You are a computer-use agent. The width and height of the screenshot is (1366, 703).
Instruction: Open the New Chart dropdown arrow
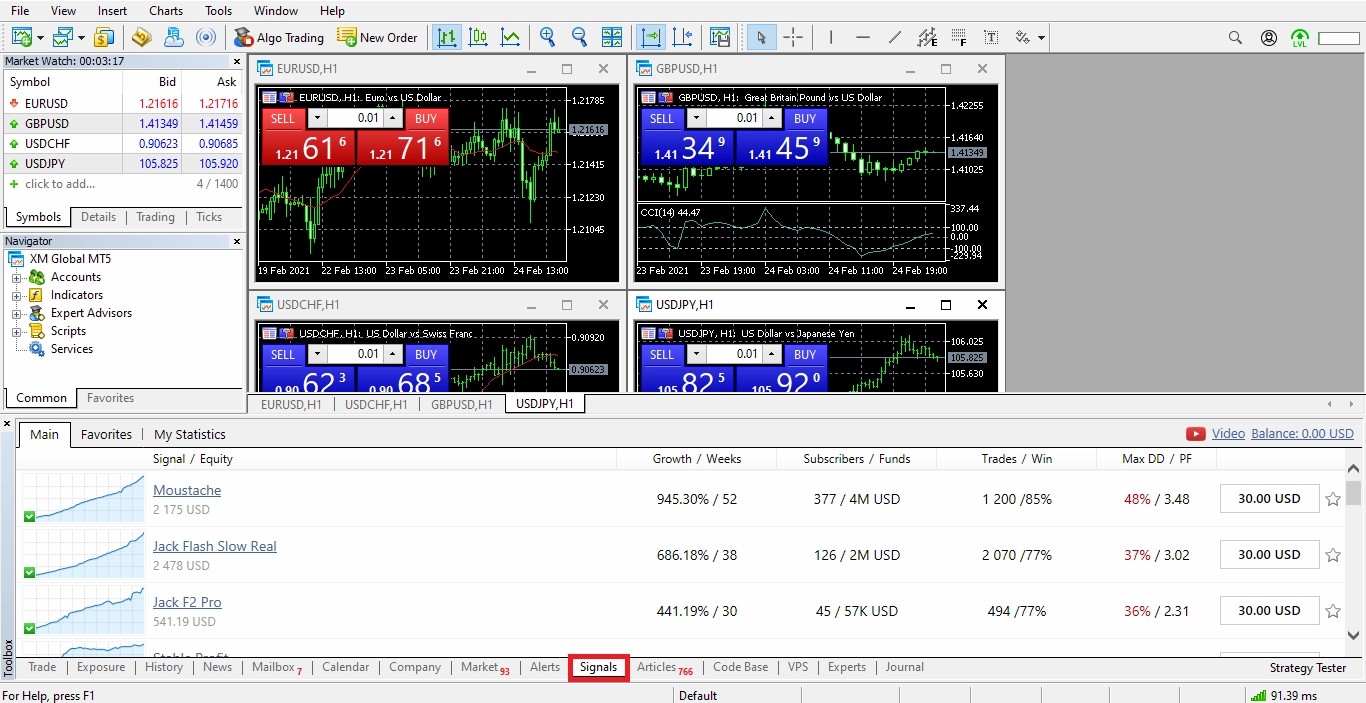40,38
